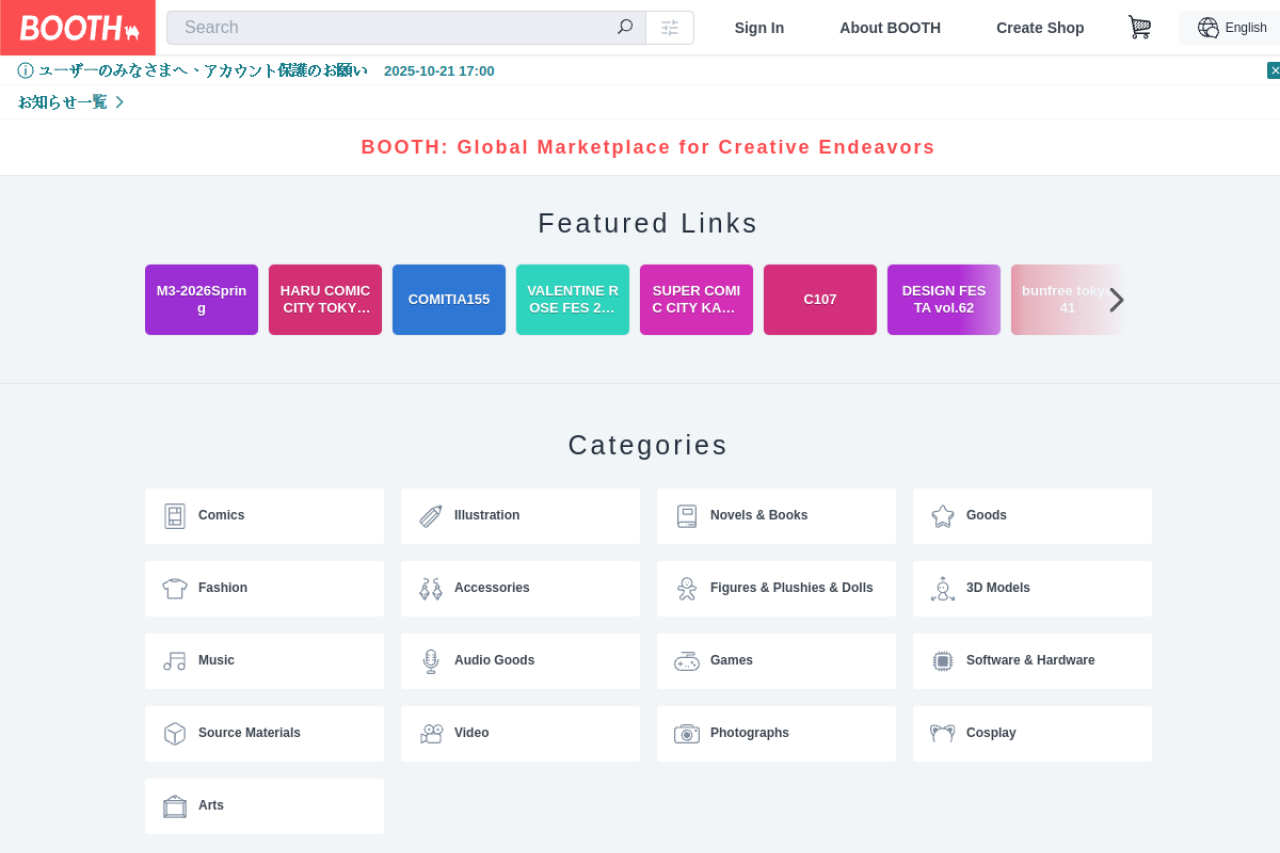Open the お知らせ一覧 announcements list
The width and height of the screenshot is (1280, 853).
coord(70,102)
